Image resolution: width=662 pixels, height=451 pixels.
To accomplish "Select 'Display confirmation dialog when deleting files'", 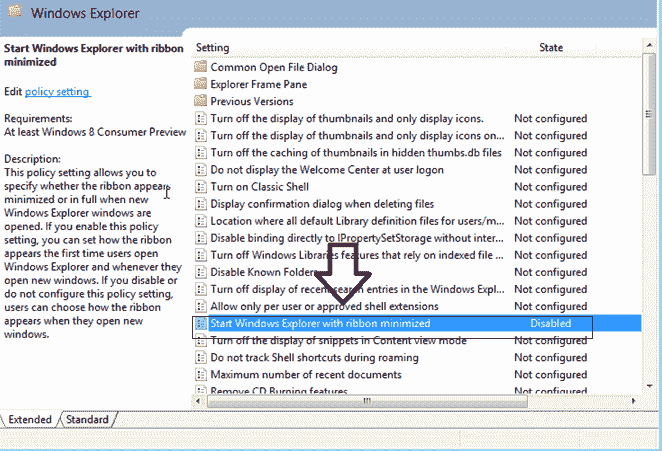I will [x=322, y=204].
